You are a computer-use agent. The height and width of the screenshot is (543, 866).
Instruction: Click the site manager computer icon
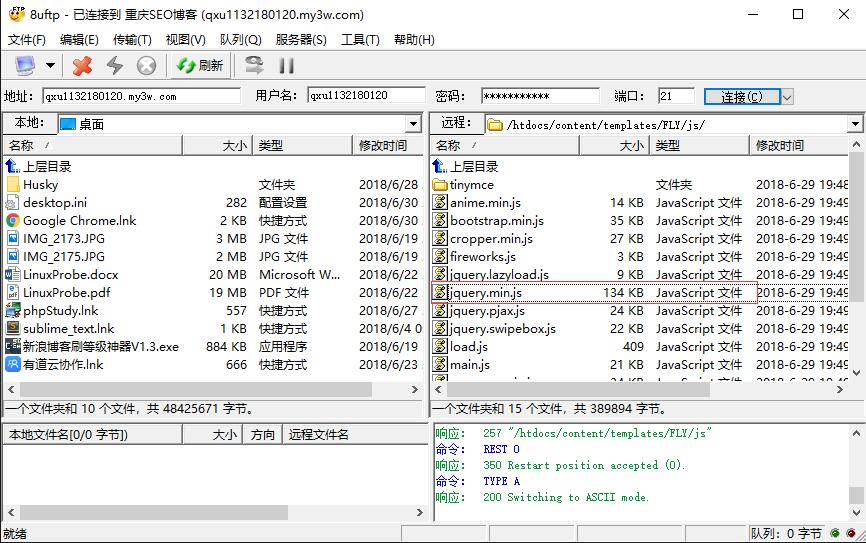tap(25, 66)
